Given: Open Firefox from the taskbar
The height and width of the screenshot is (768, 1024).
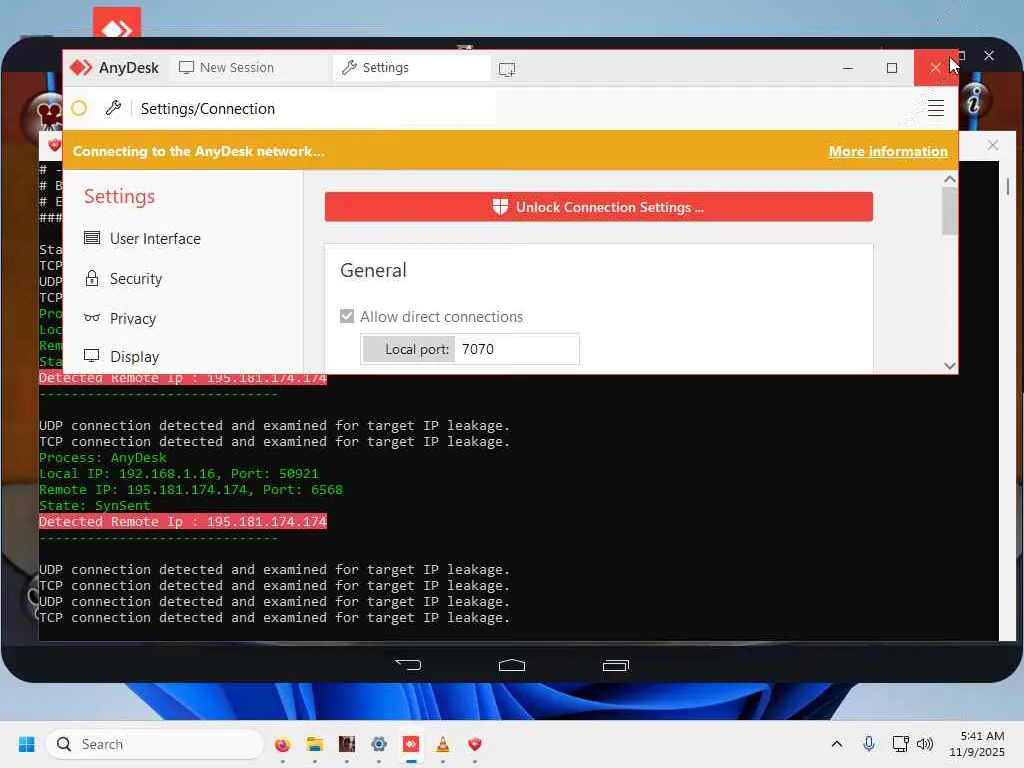Looking at the screenshot, I should pyautogui.click(x=282, y=744).
